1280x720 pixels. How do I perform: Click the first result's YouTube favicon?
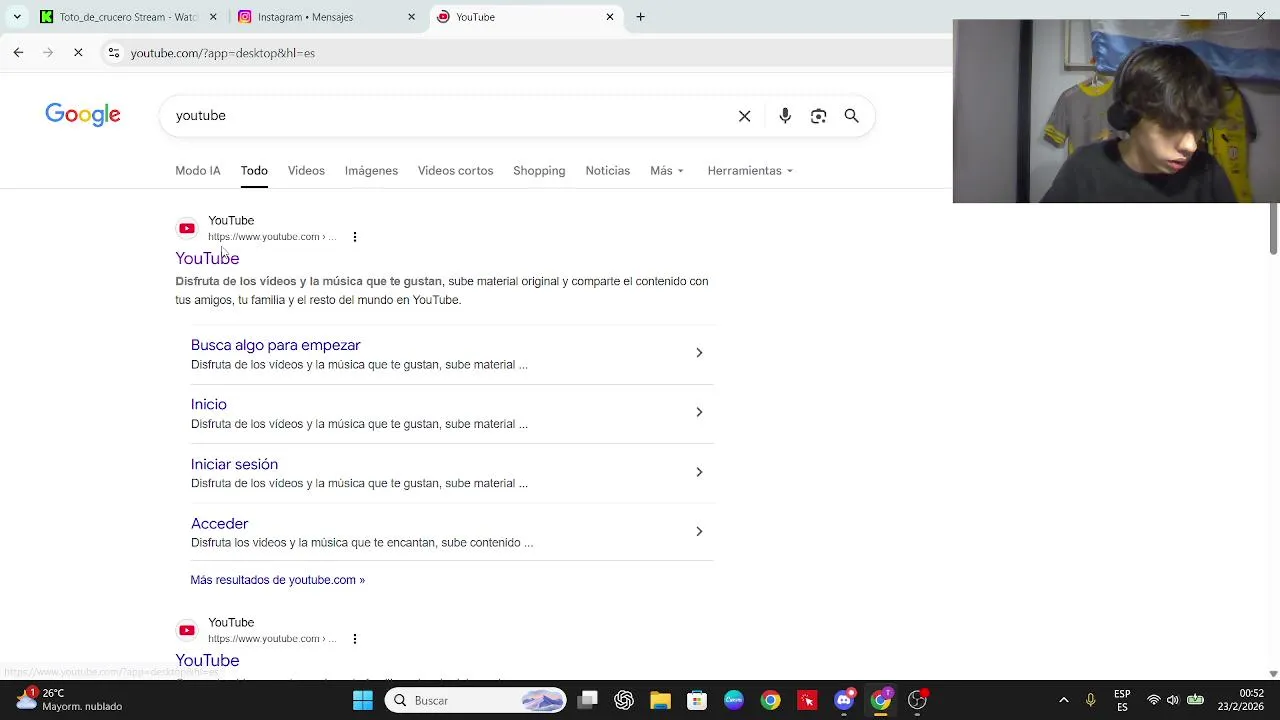[187, 228]
